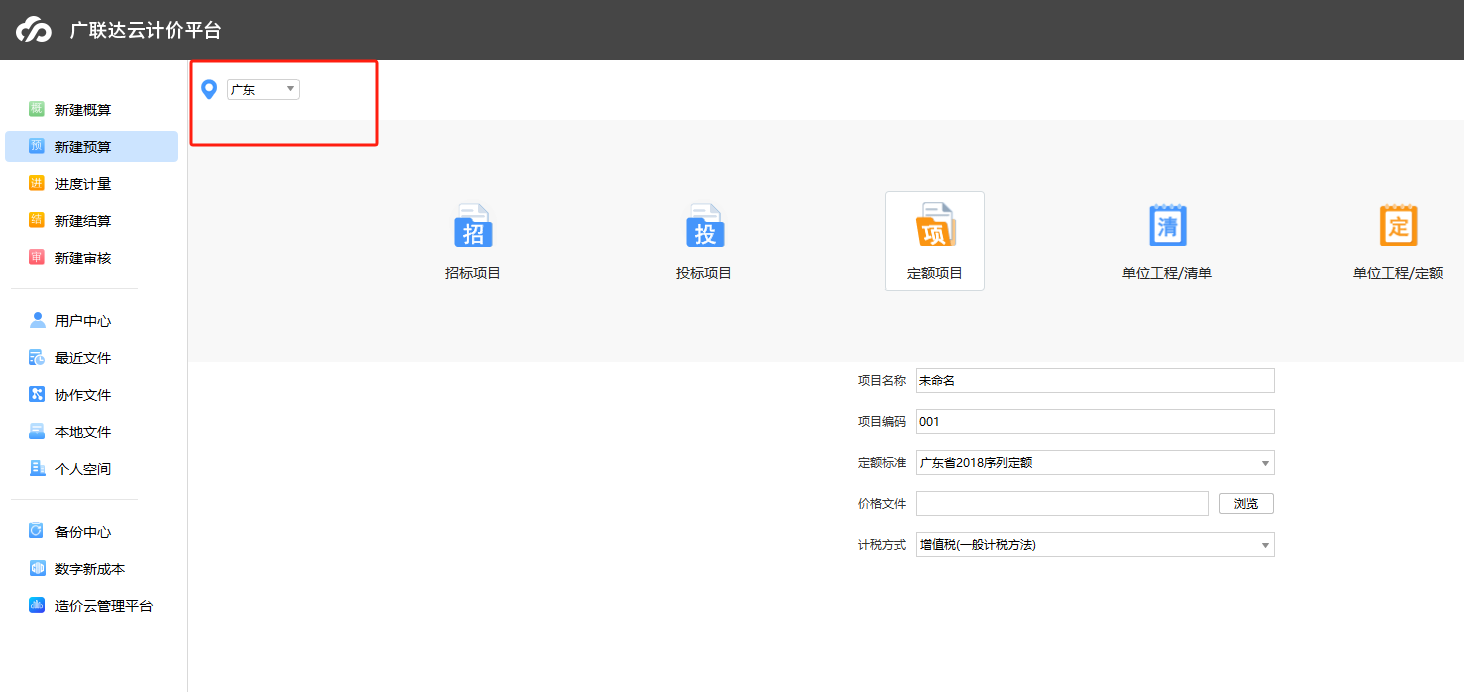
Task: Open the 计税方式 dropdown
Action: click(x=1095, y=545)
